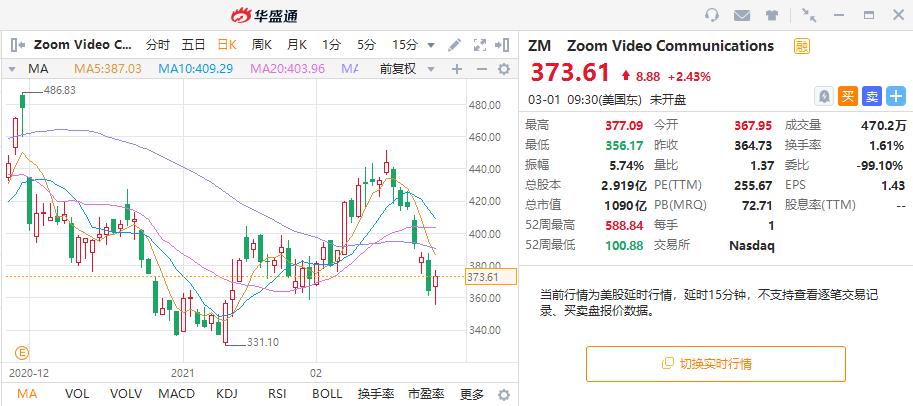Image resolution: width=913 pixels, height=406 pixels.
Task: Zoom in chart with plus icon
Action: point(456,69)
